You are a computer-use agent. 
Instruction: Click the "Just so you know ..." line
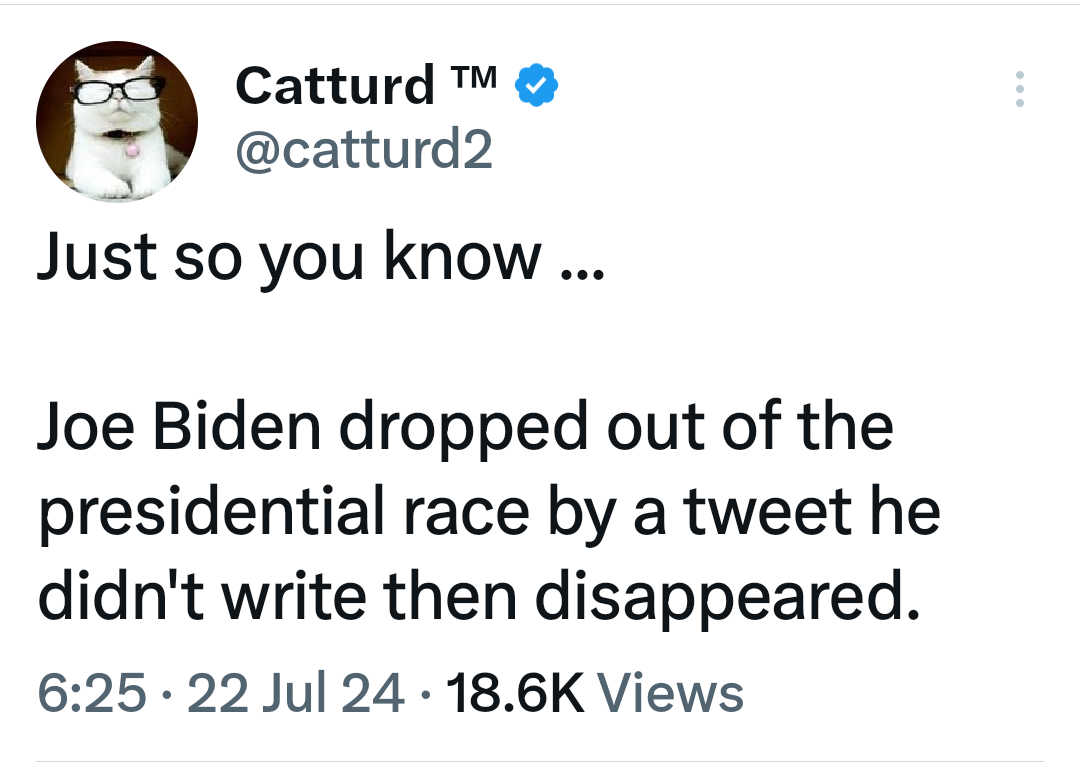click(320, 257)
